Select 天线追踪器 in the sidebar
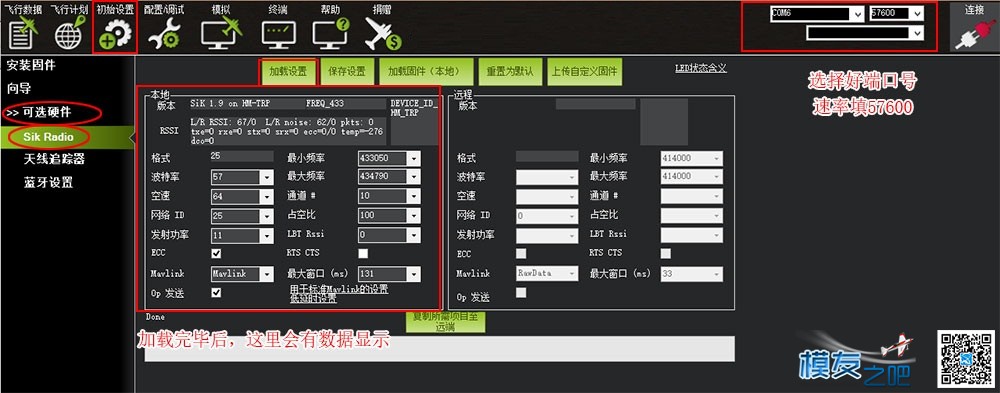 coord(54,159)
